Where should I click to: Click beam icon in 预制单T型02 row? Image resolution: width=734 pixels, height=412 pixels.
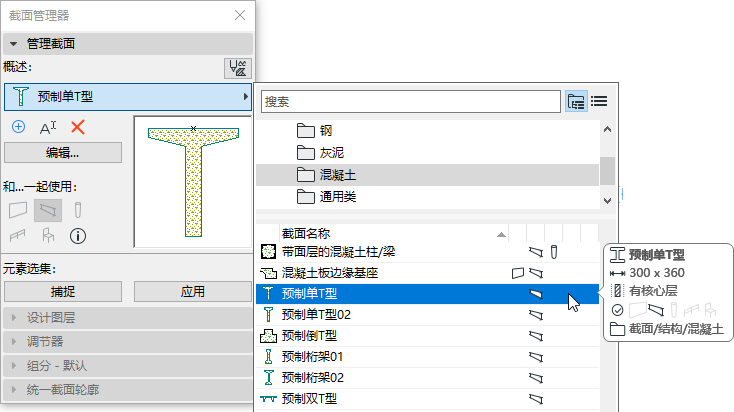[536, 315]
